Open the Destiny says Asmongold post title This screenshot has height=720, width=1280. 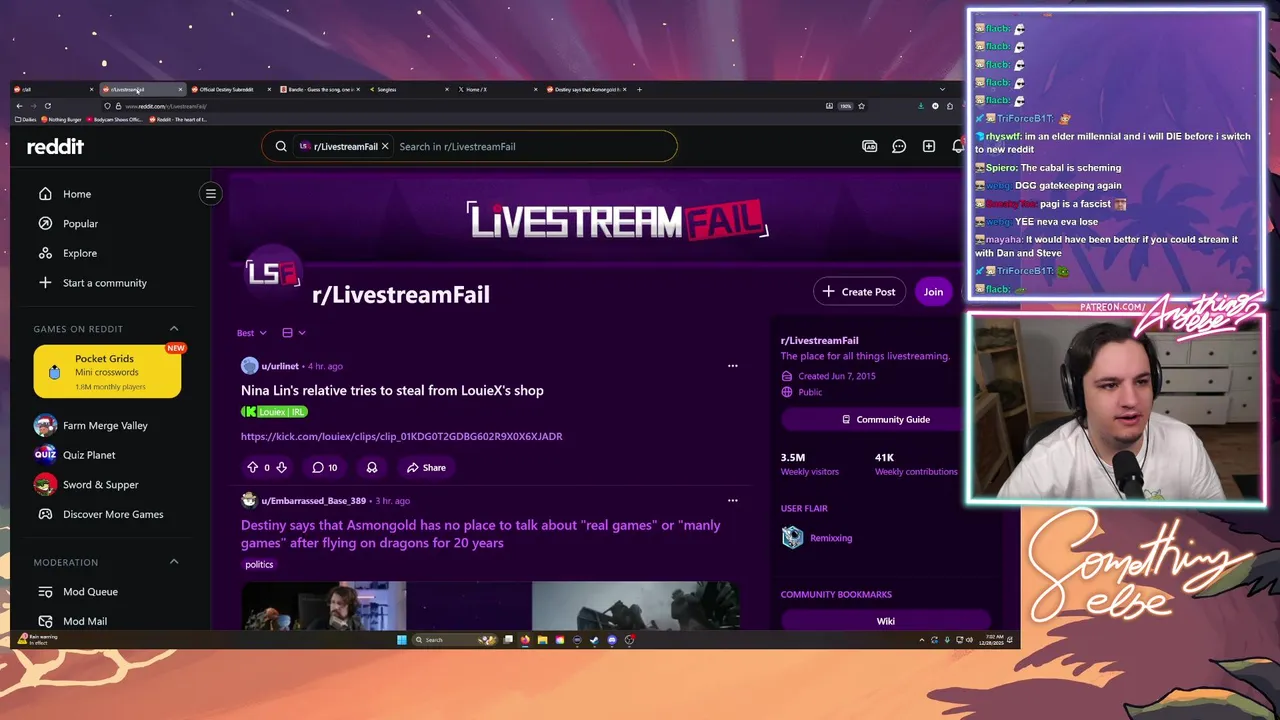coord(480,534)
